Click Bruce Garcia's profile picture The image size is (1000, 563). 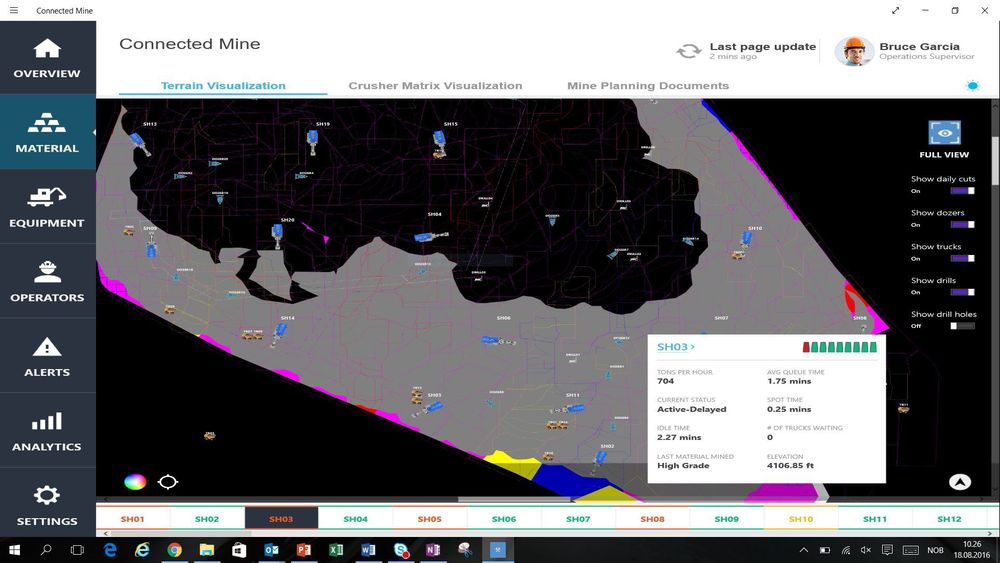(853, 51)
